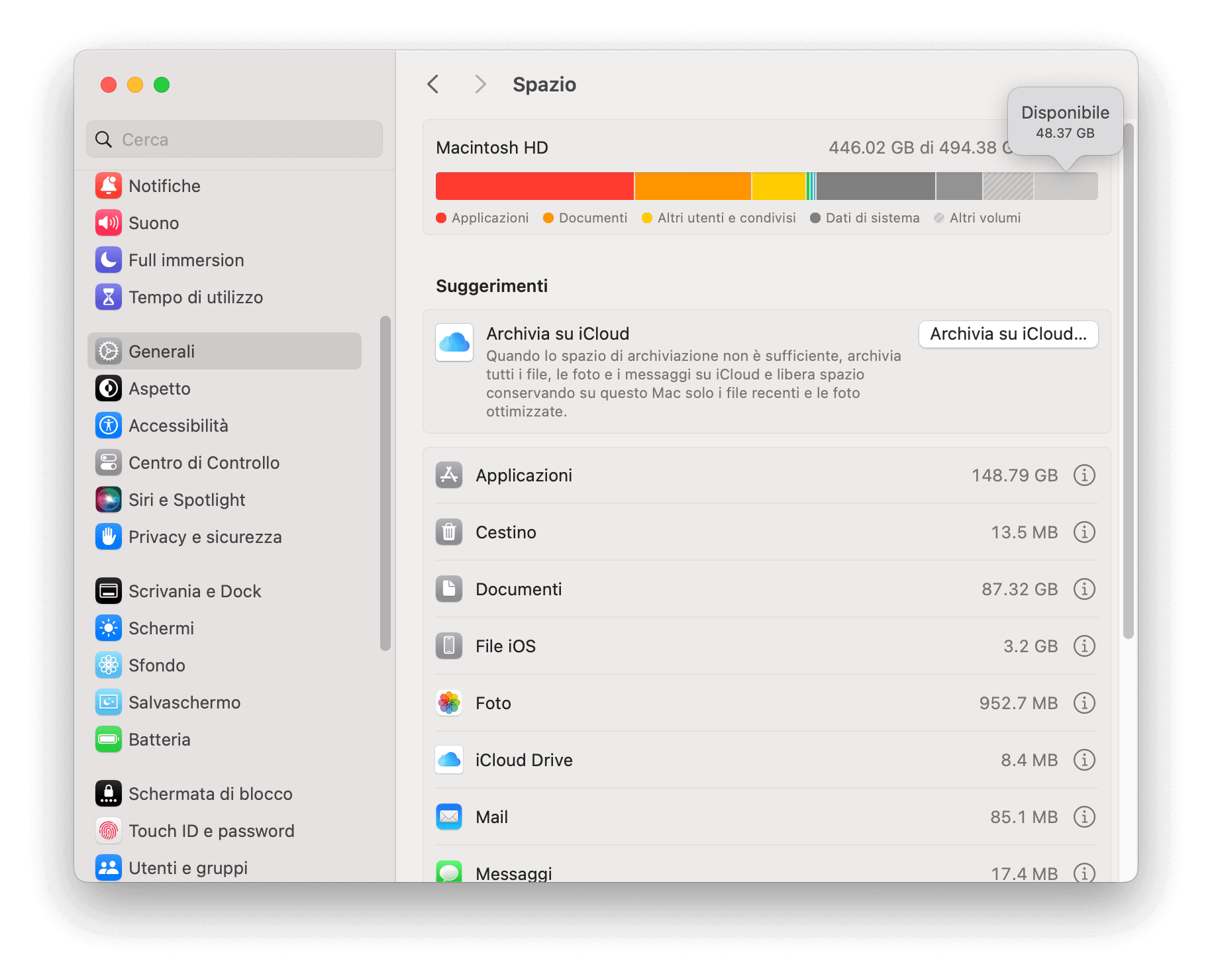
Task: Select the iCloud Drive row label
Action: 524,760
